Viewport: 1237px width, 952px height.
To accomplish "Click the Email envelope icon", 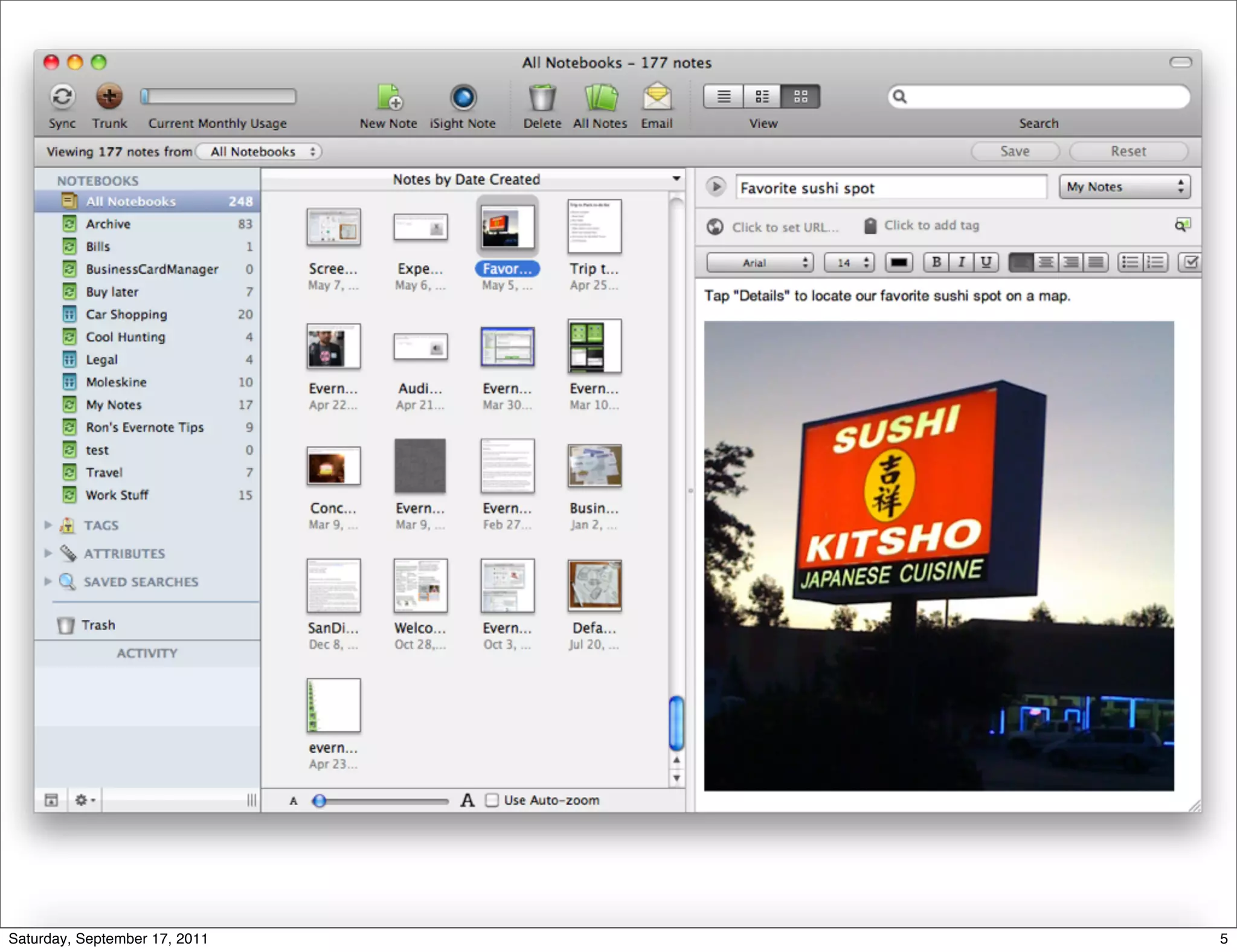I will 657,97.
